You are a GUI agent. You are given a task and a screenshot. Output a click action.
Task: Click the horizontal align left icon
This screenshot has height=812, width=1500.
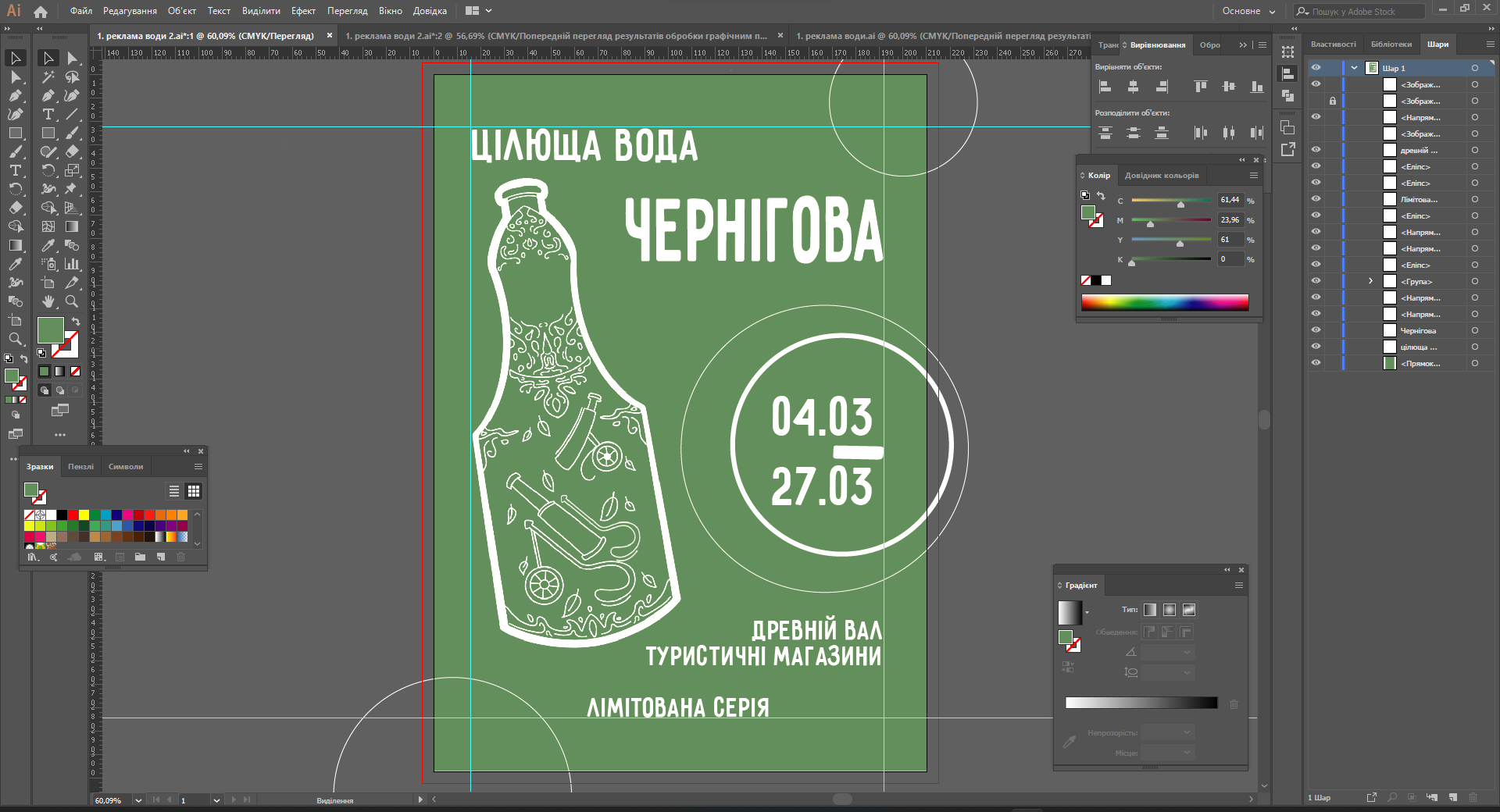pyautogui.click(x=1105, y=87)
